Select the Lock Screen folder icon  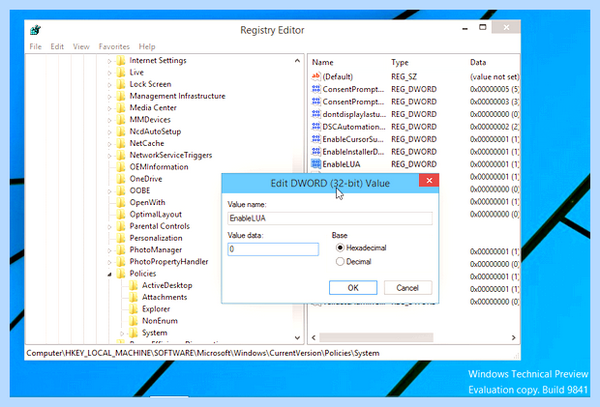coord(121,84)
